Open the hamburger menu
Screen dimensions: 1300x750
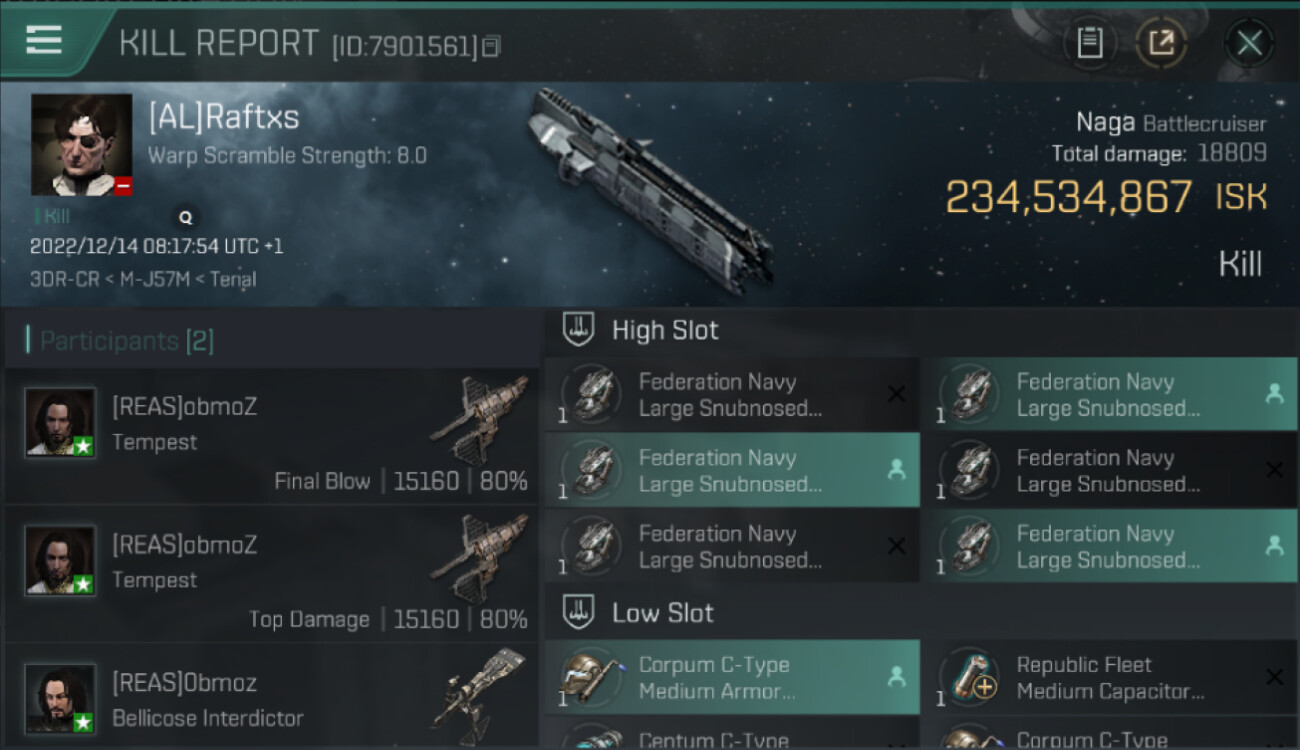click(45, 41)
